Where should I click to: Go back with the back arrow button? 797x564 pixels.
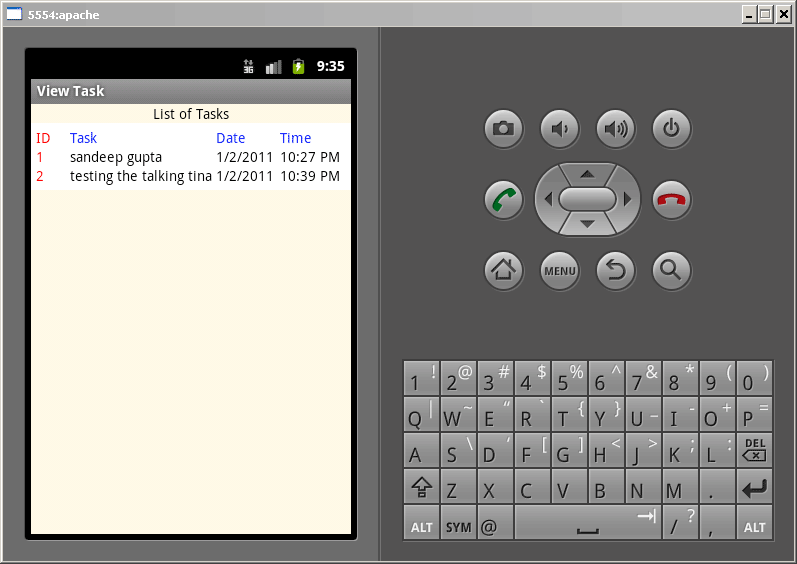pos(616,271)
